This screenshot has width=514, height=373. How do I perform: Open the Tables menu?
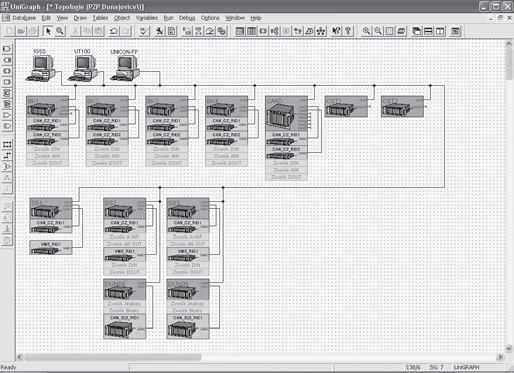click(x=100, y=18)
